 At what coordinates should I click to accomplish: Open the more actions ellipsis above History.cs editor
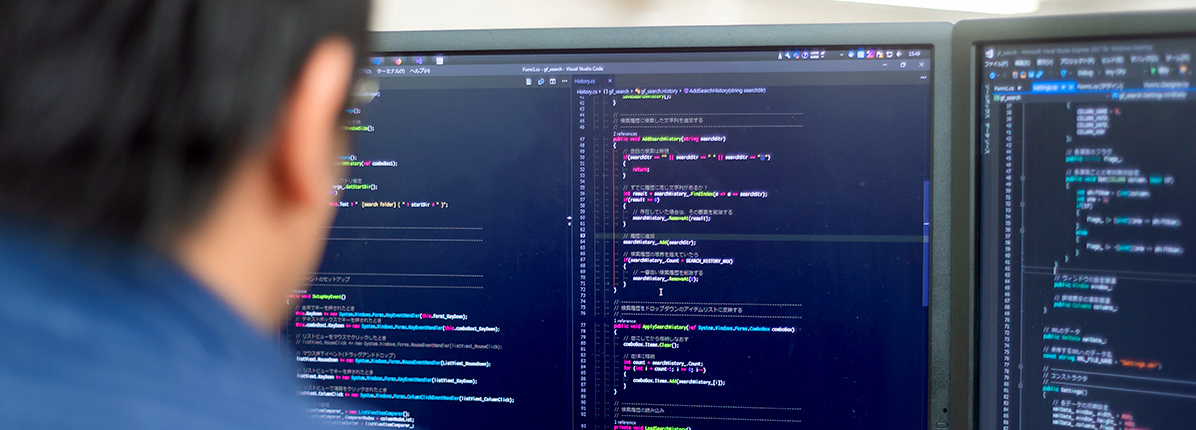pos(923,78)
